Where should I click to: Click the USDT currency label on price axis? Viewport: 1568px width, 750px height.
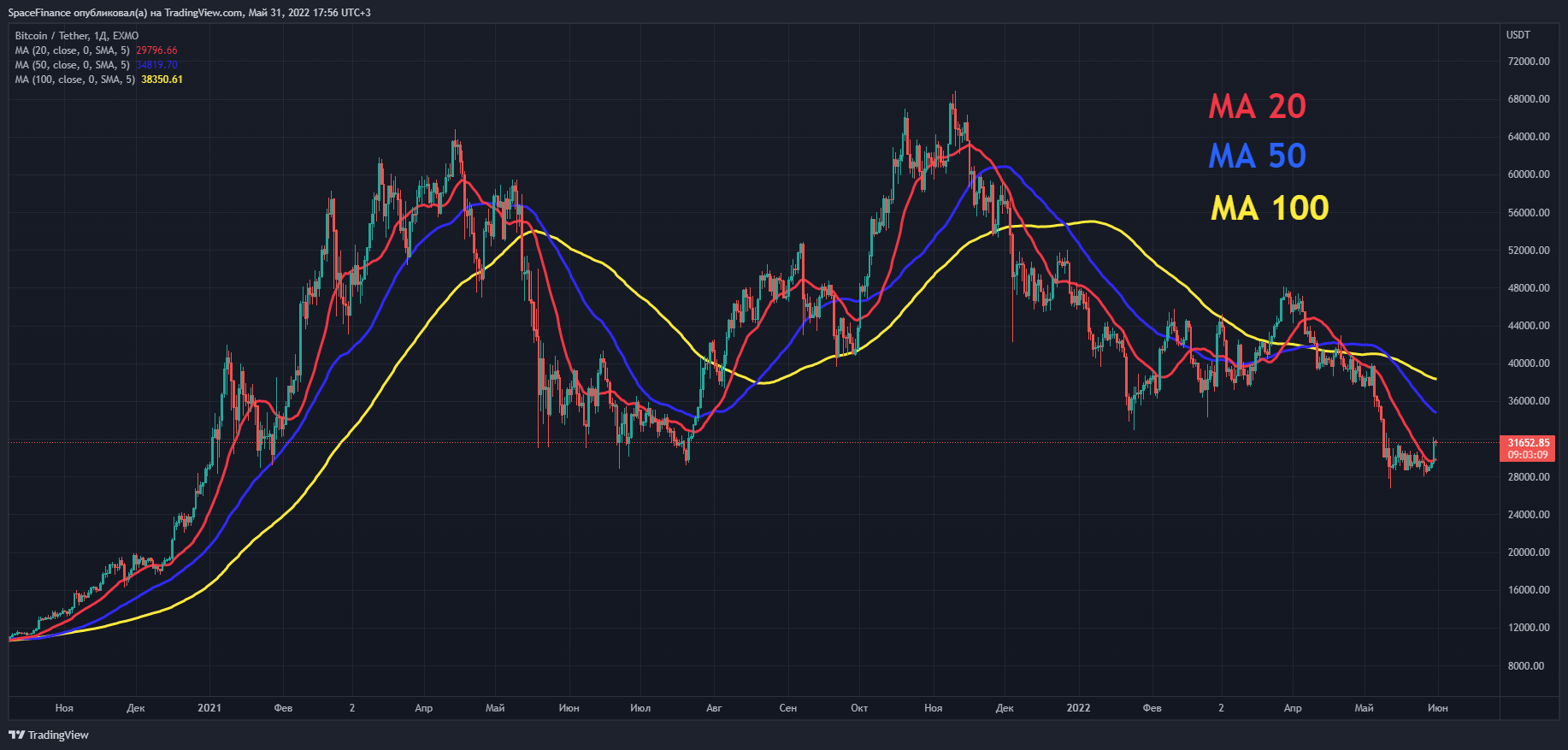pos(1518,35)
